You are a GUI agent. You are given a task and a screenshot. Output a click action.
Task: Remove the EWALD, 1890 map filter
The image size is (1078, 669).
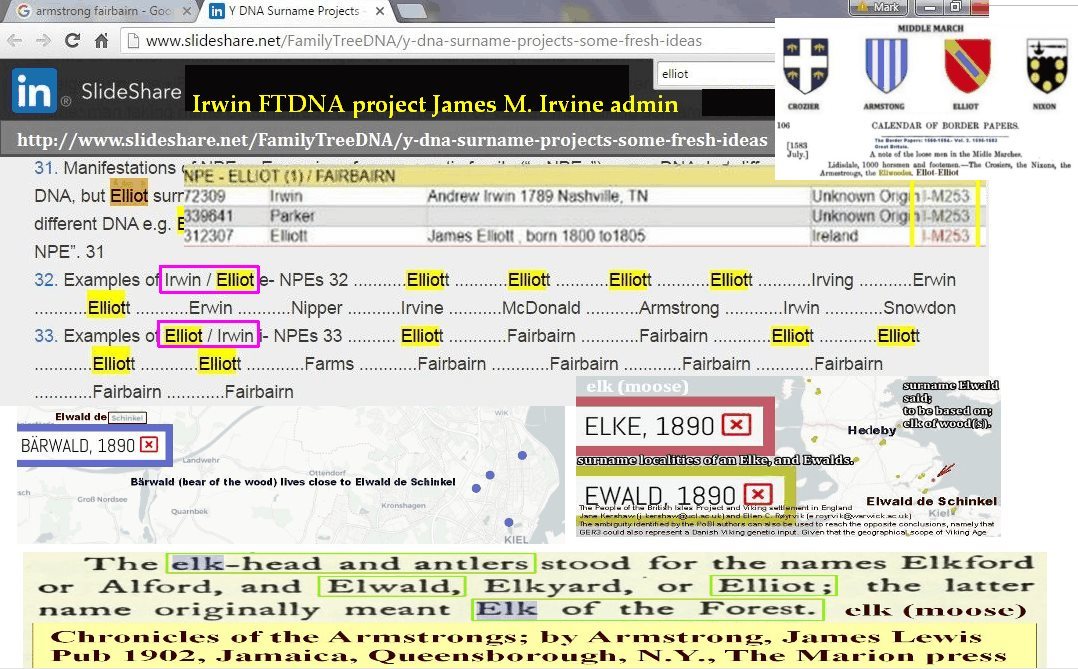pyautogui.click(x=758, y=495)
